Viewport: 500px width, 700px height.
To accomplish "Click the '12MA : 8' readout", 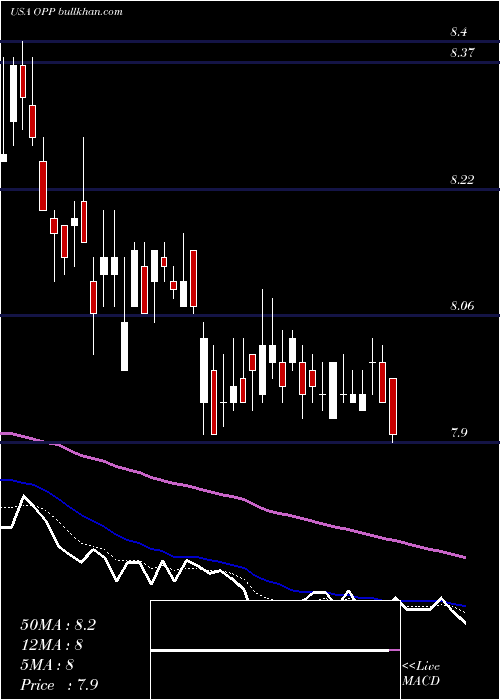I will pos(52,645).
